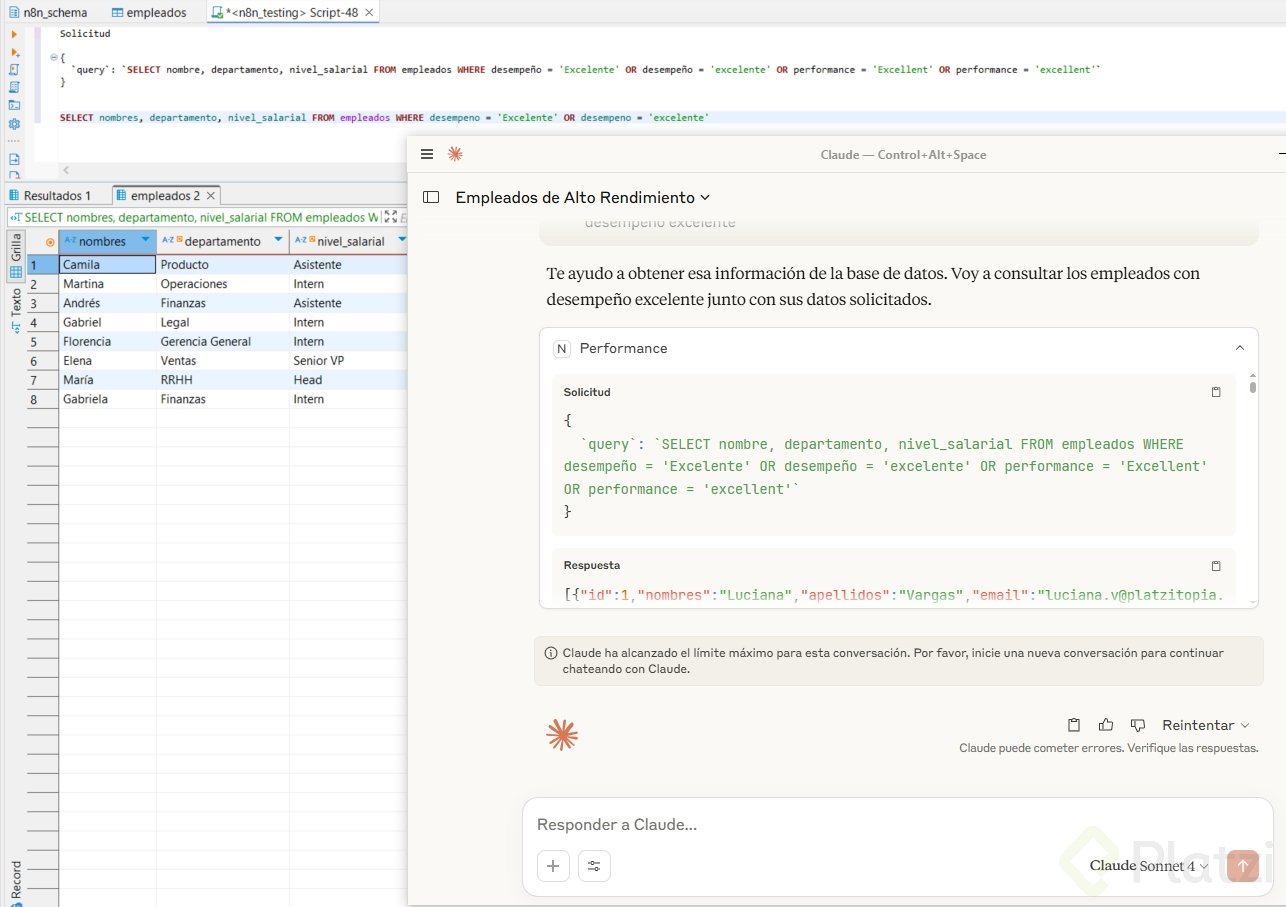Open the editor settings gear icon
Viewport: 1286px width, 907px height.
[14, 124]
